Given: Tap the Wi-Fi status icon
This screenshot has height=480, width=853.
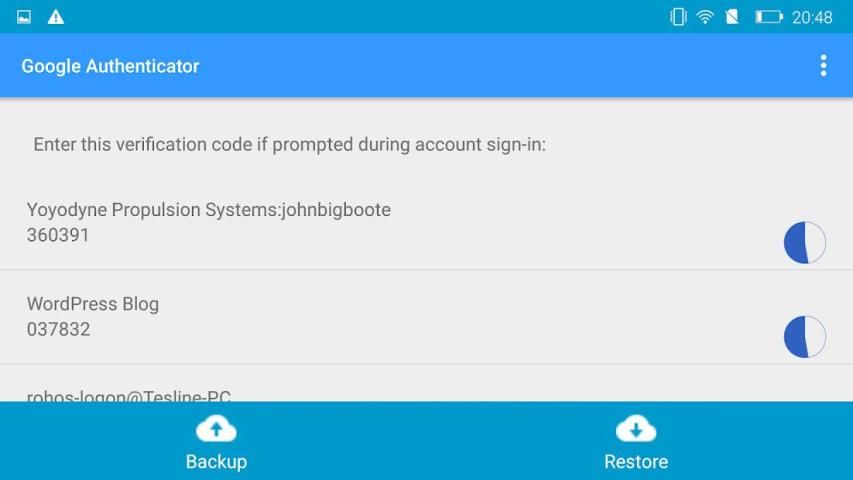Looking at the screenshot, I should [705, 17].
